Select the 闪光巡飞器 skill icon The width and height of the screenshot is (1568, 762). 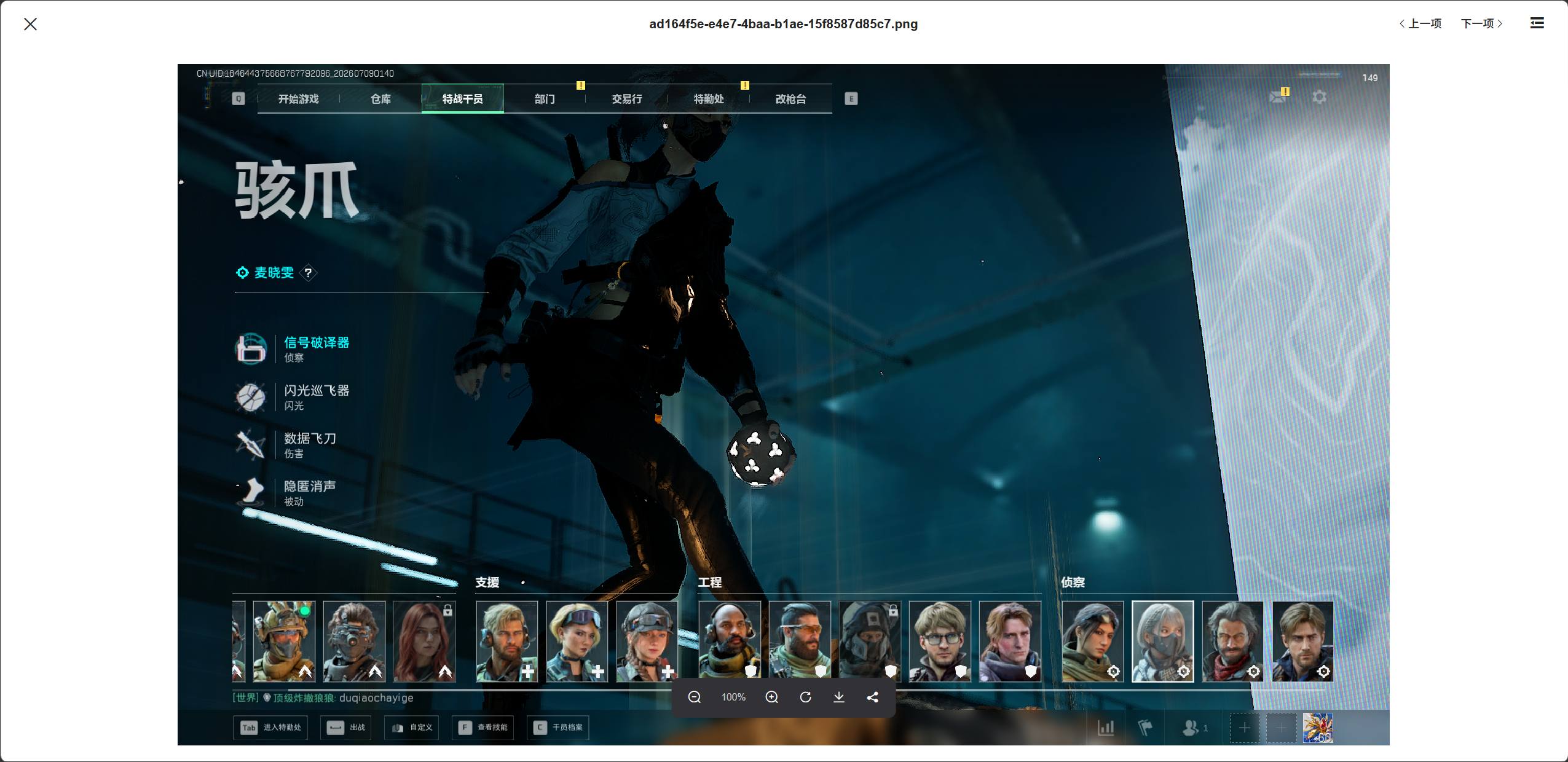point(251,397)
